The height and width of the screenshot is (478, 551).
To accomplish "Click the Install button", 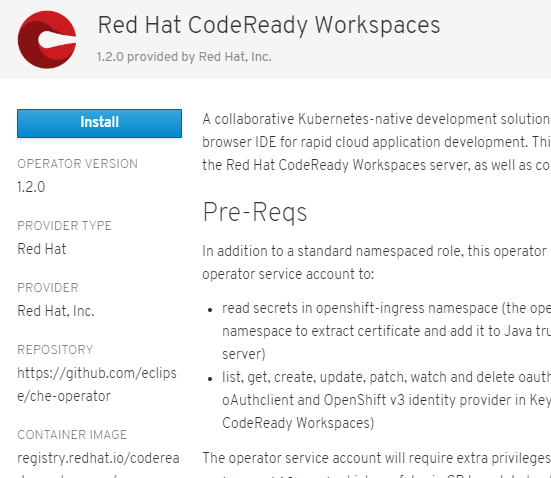I will [x=99, y=123].
